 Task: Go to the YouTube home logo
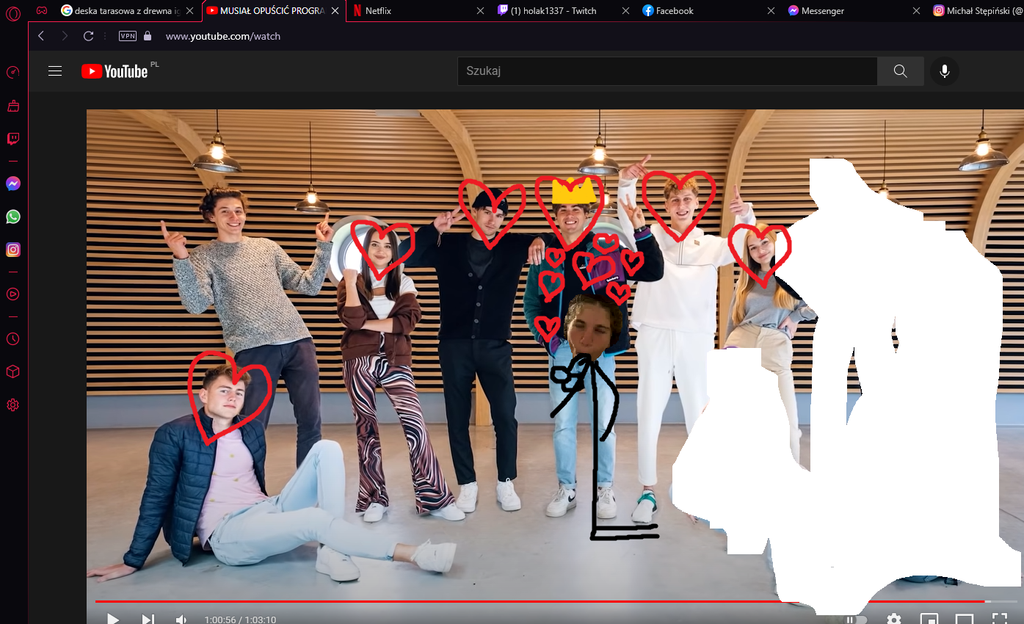115,71
